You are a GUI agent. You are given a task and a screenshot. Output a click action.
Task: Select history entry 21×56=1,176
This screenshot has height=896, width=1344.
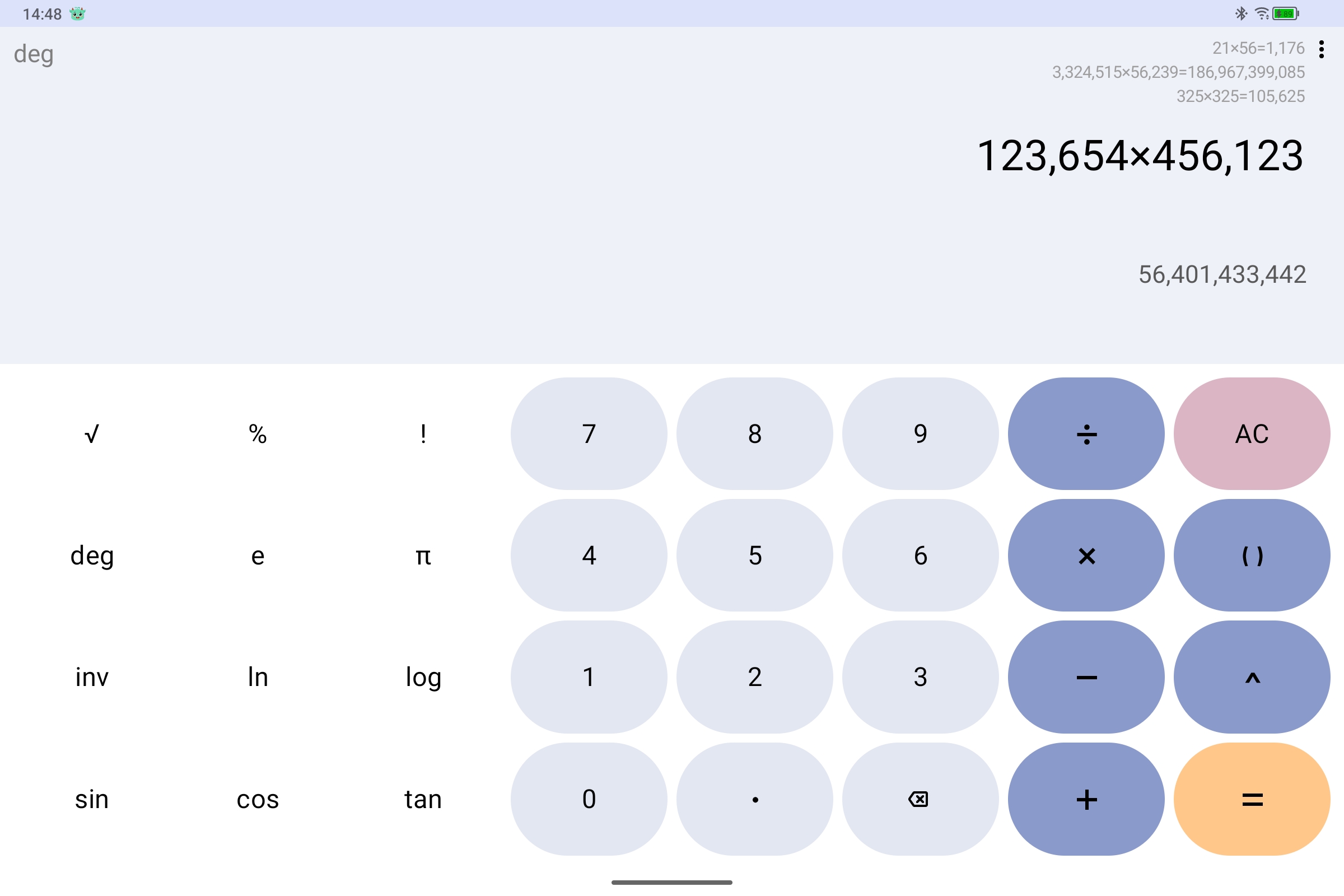coord(1258,48)
